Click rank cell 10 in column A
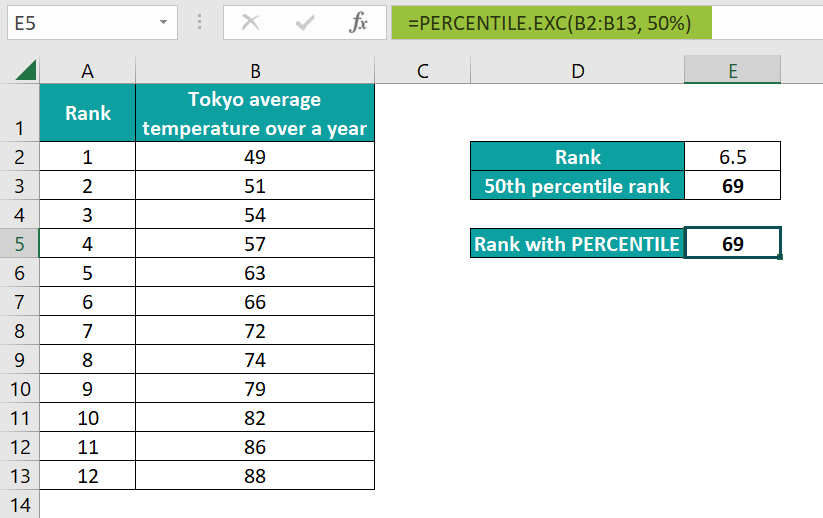This screenshot has width=823, height=518. pos(88,418)
